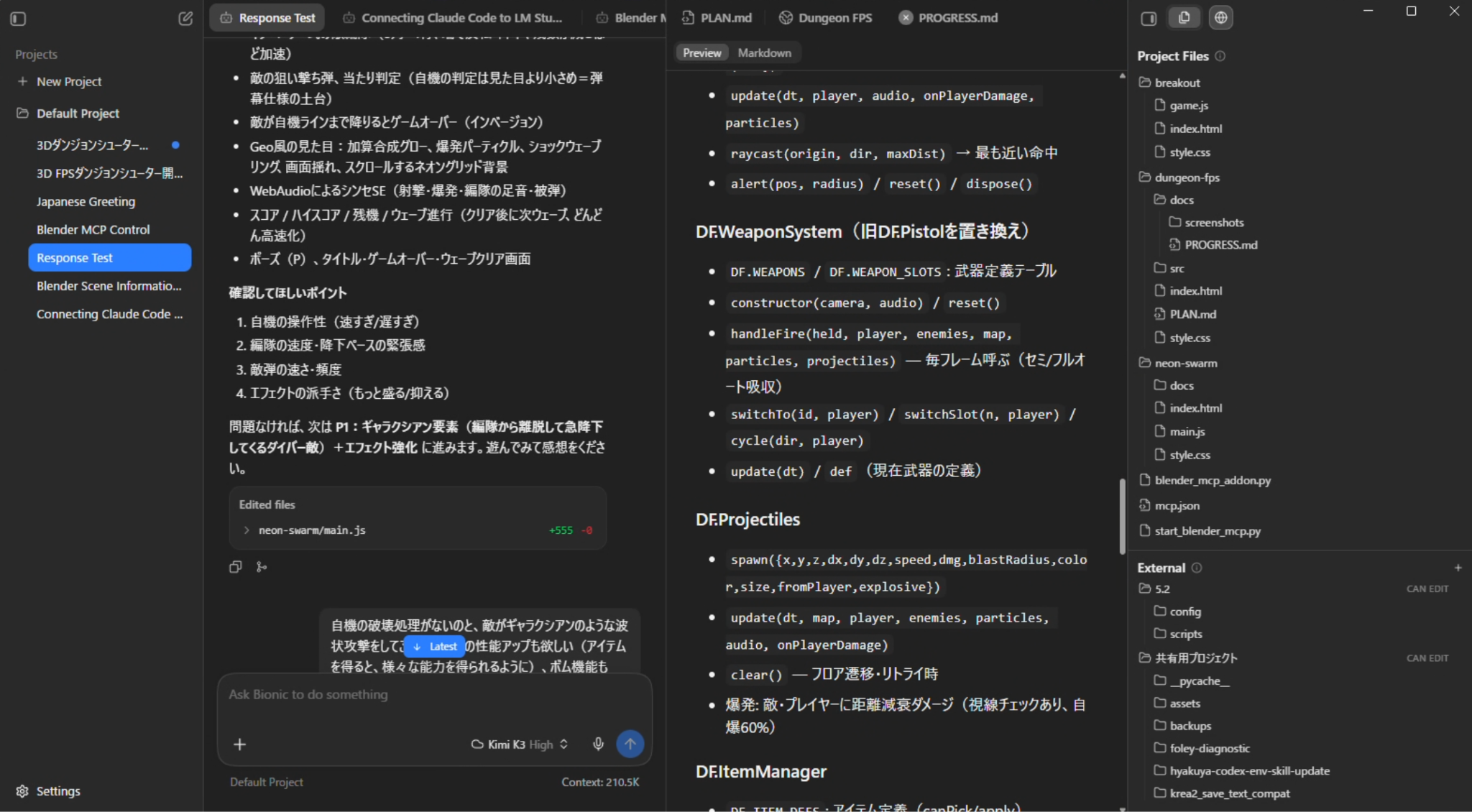Screen dimensions: 1472x812
Task: Click the robot icon on the Response Test tab
Action: 226,18
